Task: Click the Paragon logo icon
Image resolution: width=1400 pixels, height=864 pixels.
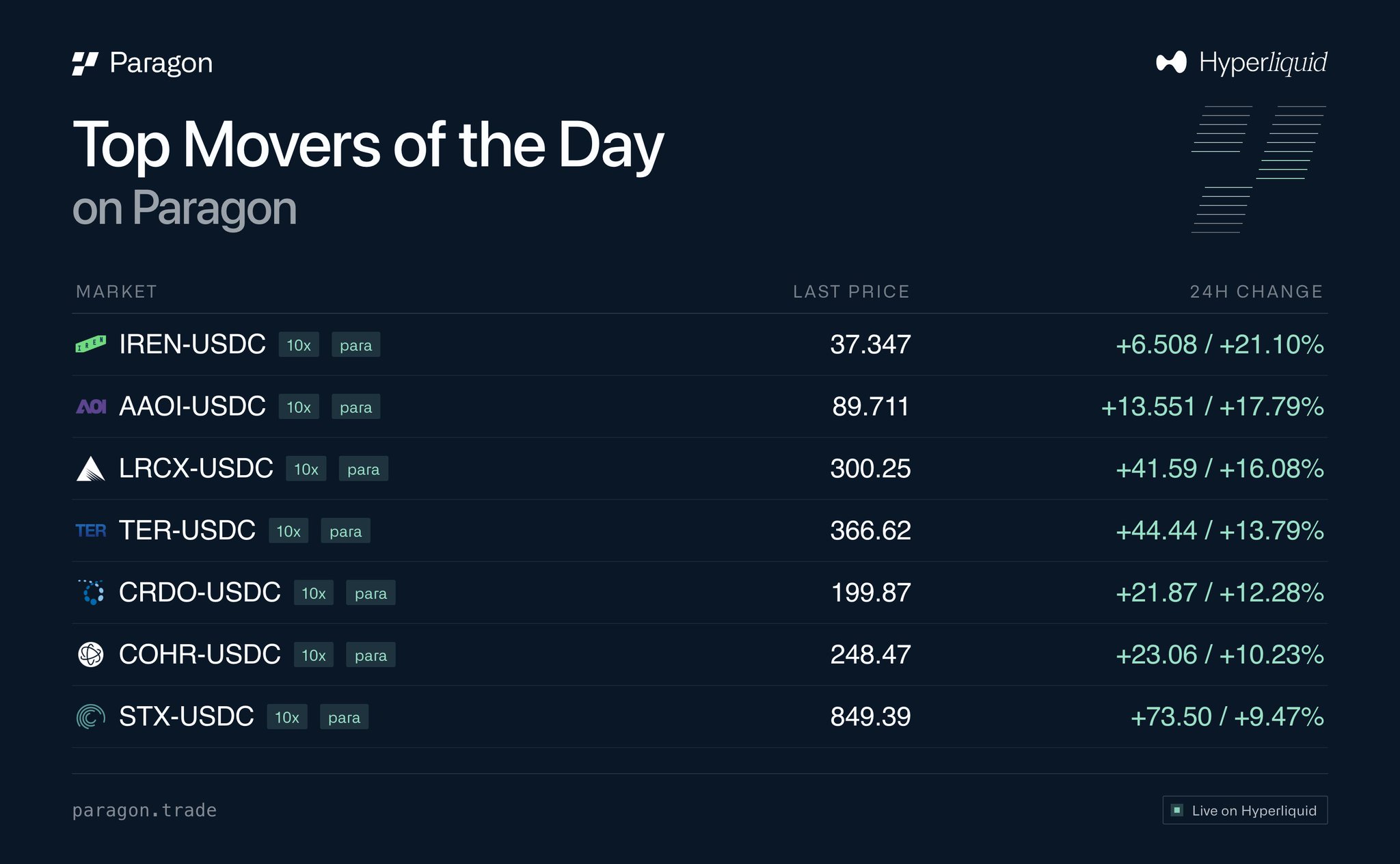Action: coord(85,64)
